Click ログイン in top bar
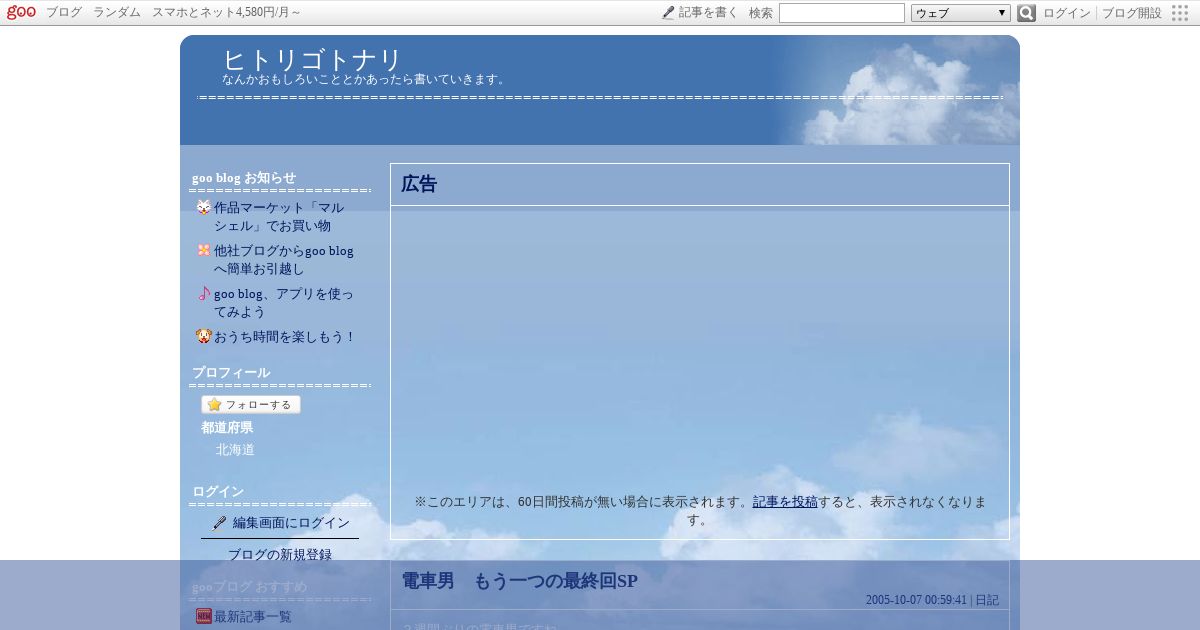1200x630 pixels. [1067, 13]
